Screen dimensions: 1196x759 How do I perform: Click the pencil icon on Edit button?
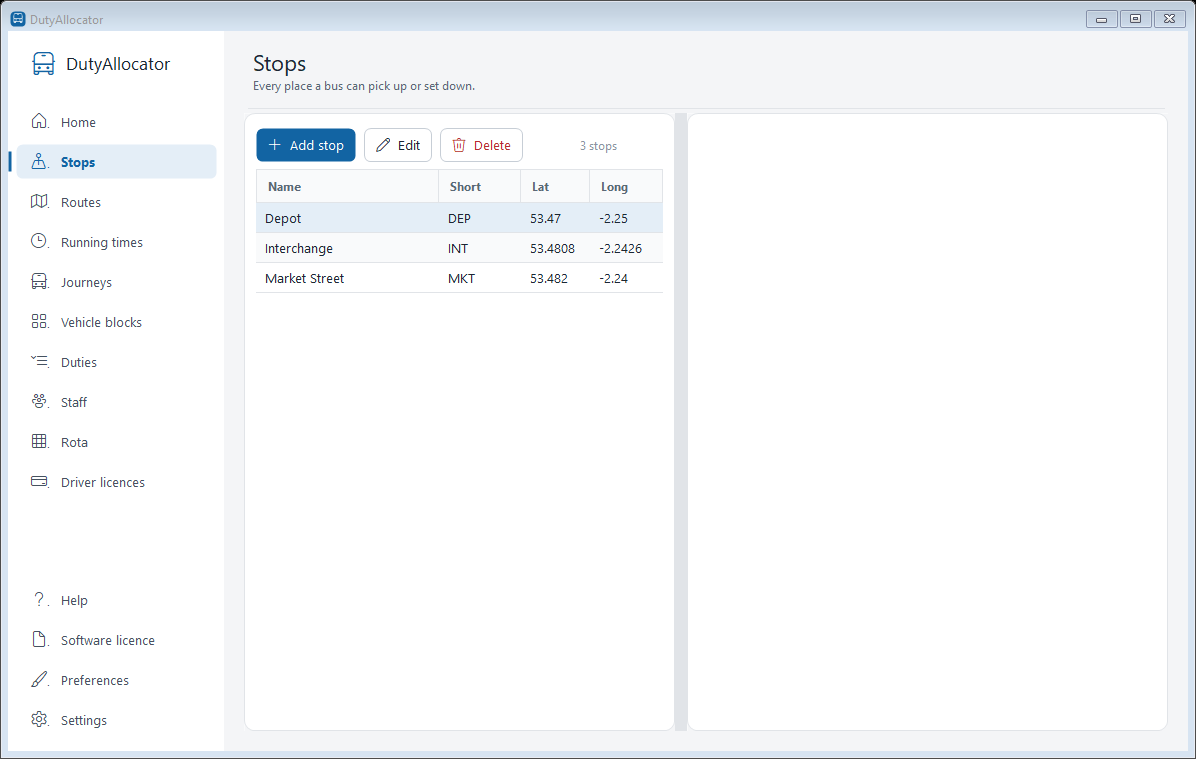[383, 145]
